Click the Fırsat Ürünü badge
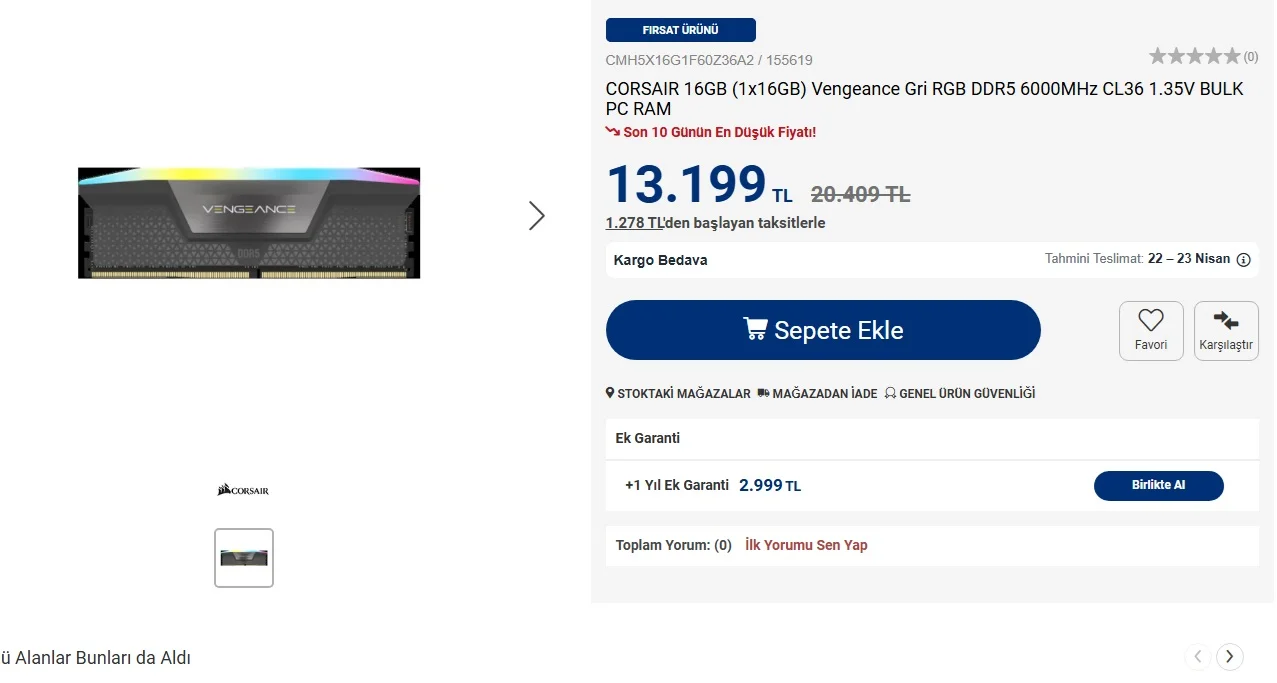Viewport: 1277px width, 683px height. (681, 30)
